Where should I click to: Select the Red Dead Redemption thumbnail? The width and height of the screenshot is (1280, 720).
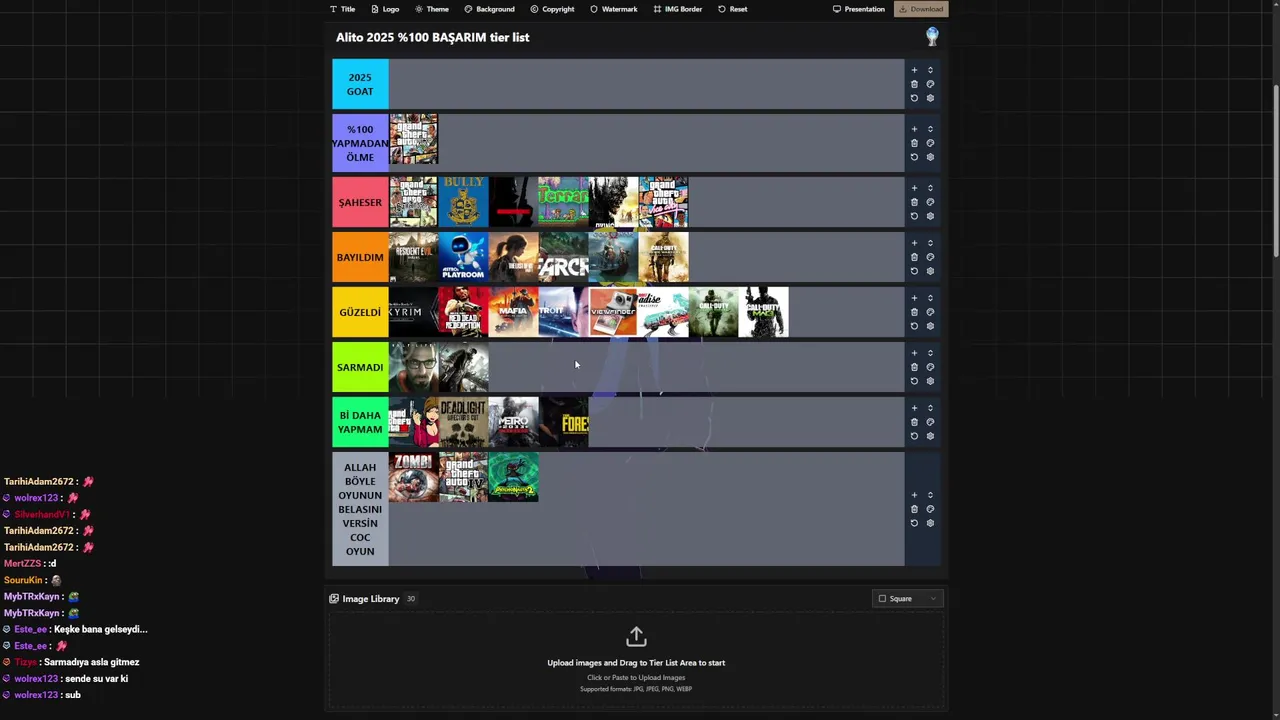coord(464,312)
